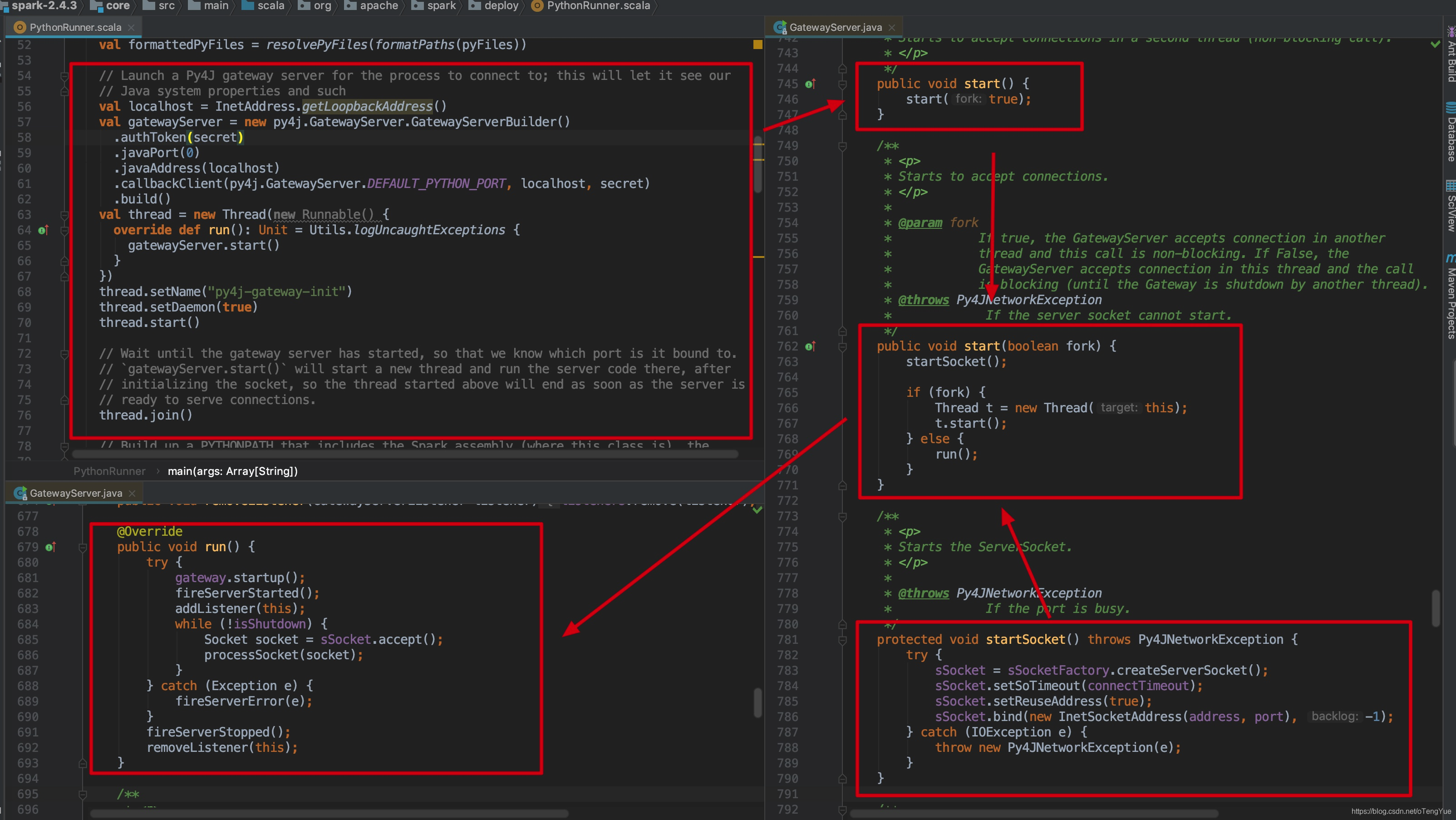Viewport: 1456px width, 820px height.
Task: Click the implements gutter icon at line 745
Action: point(810,84)
